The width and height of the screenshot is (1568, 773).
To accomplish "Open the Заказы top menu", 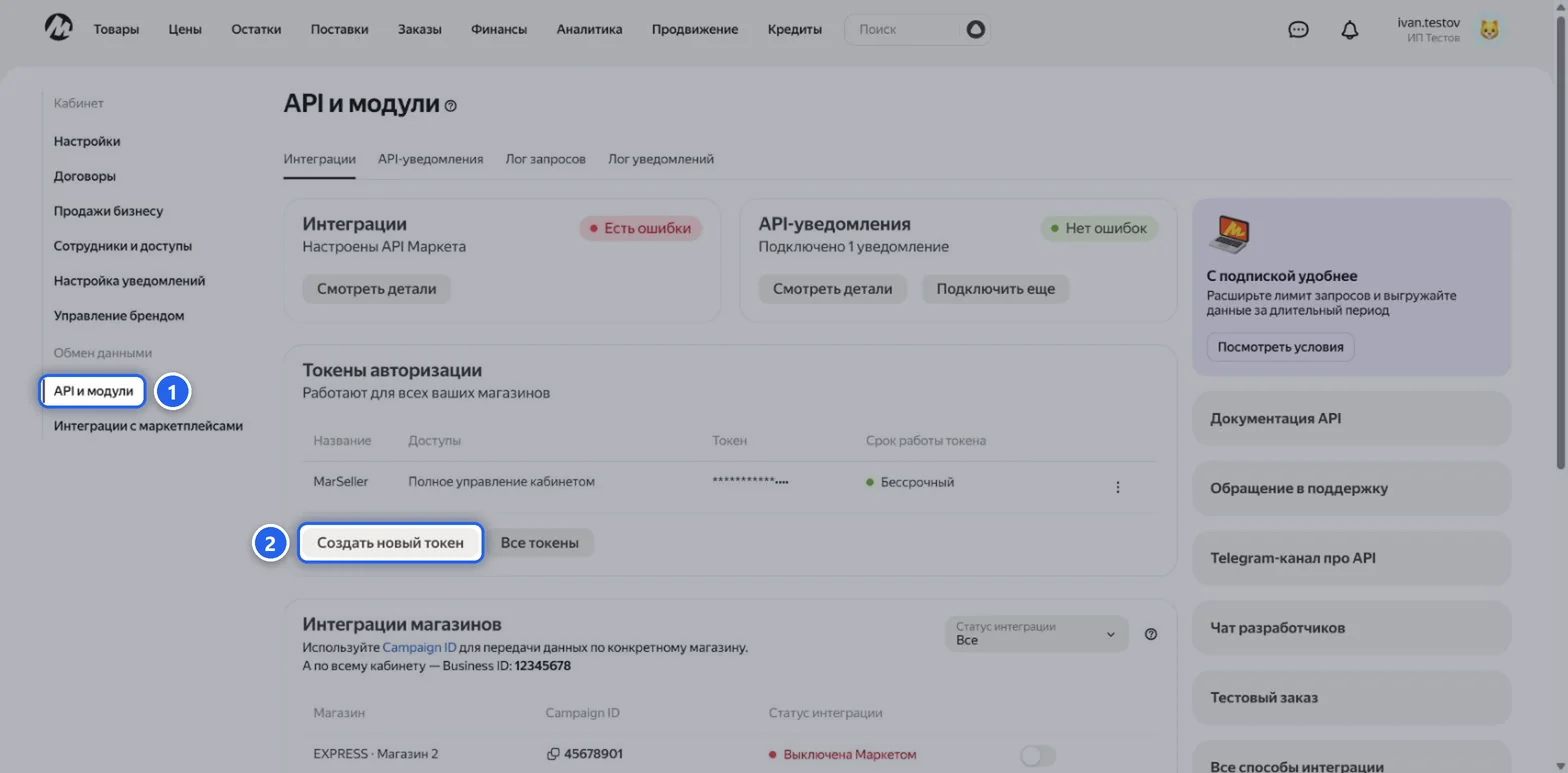I will (419, 29).
